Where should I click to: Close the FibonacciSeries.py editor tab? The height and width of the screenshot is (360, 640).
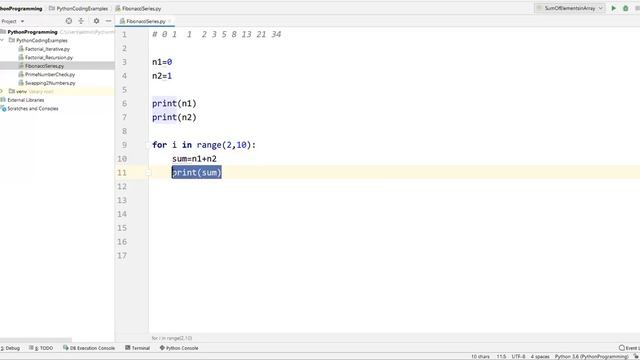click(x=169, y=21)
